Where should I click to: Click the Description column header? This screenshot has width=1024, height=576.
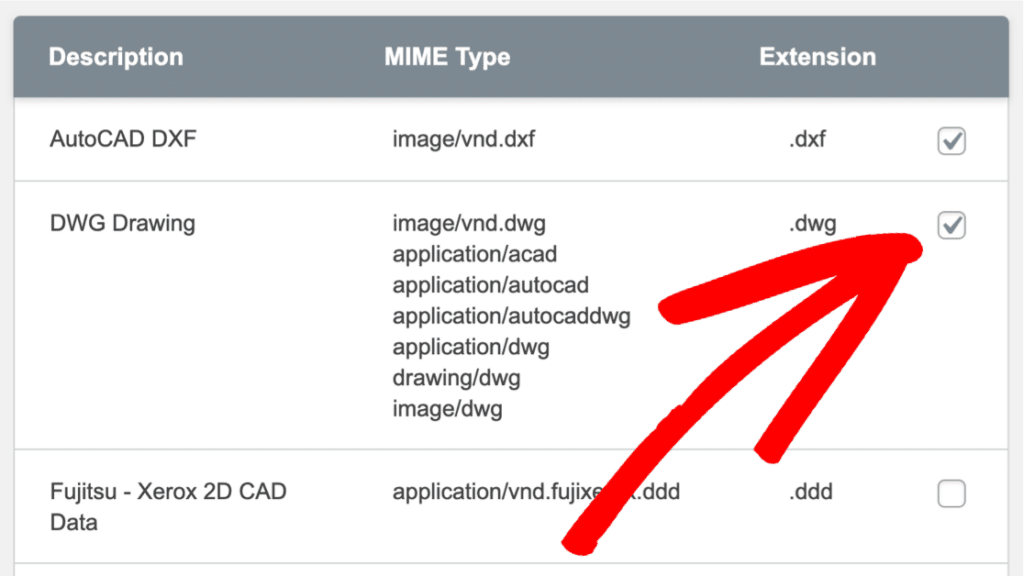pyautogui.click(x=116, y=57)
